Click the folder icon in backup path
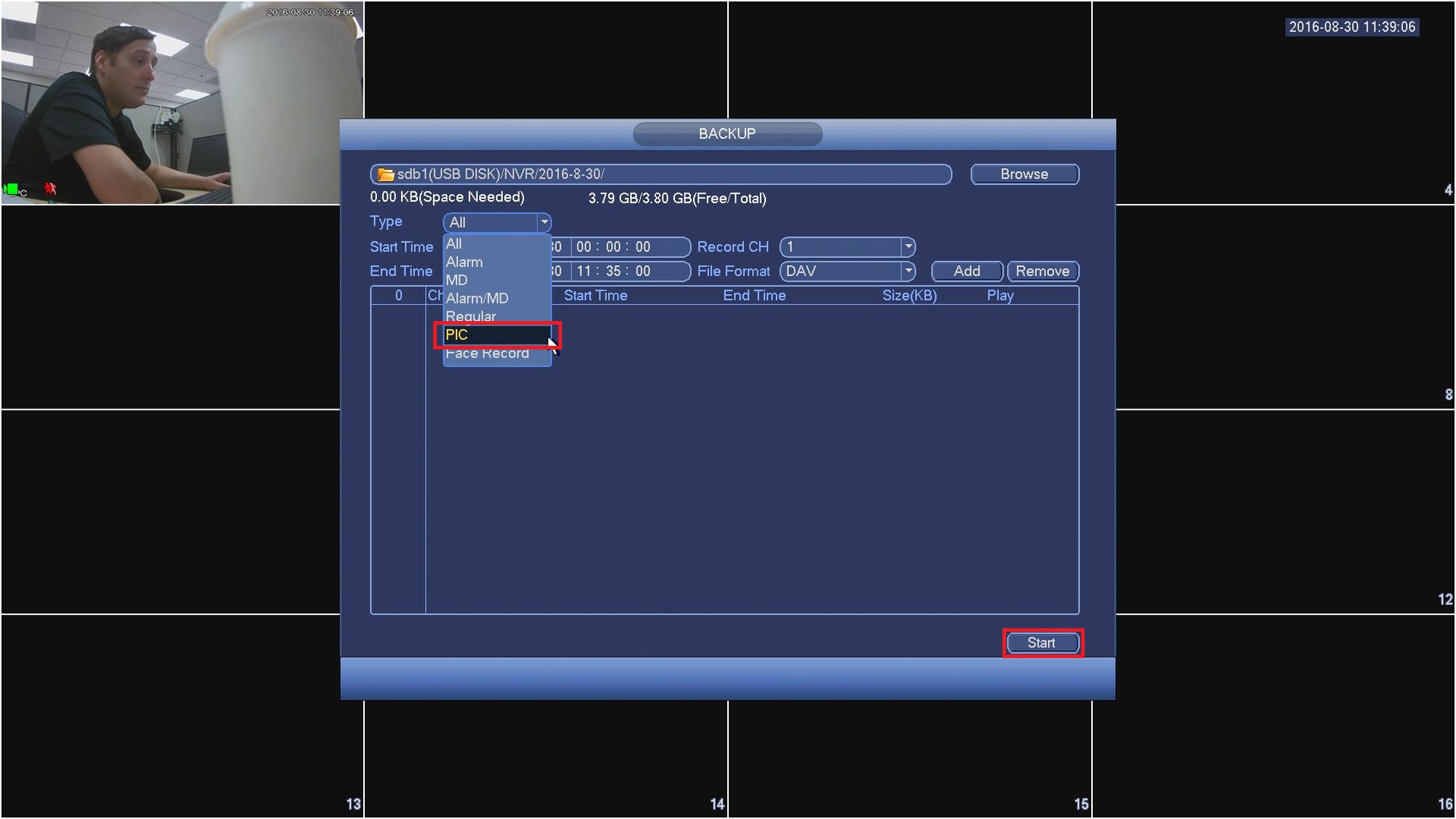 (x=385, y=175)
